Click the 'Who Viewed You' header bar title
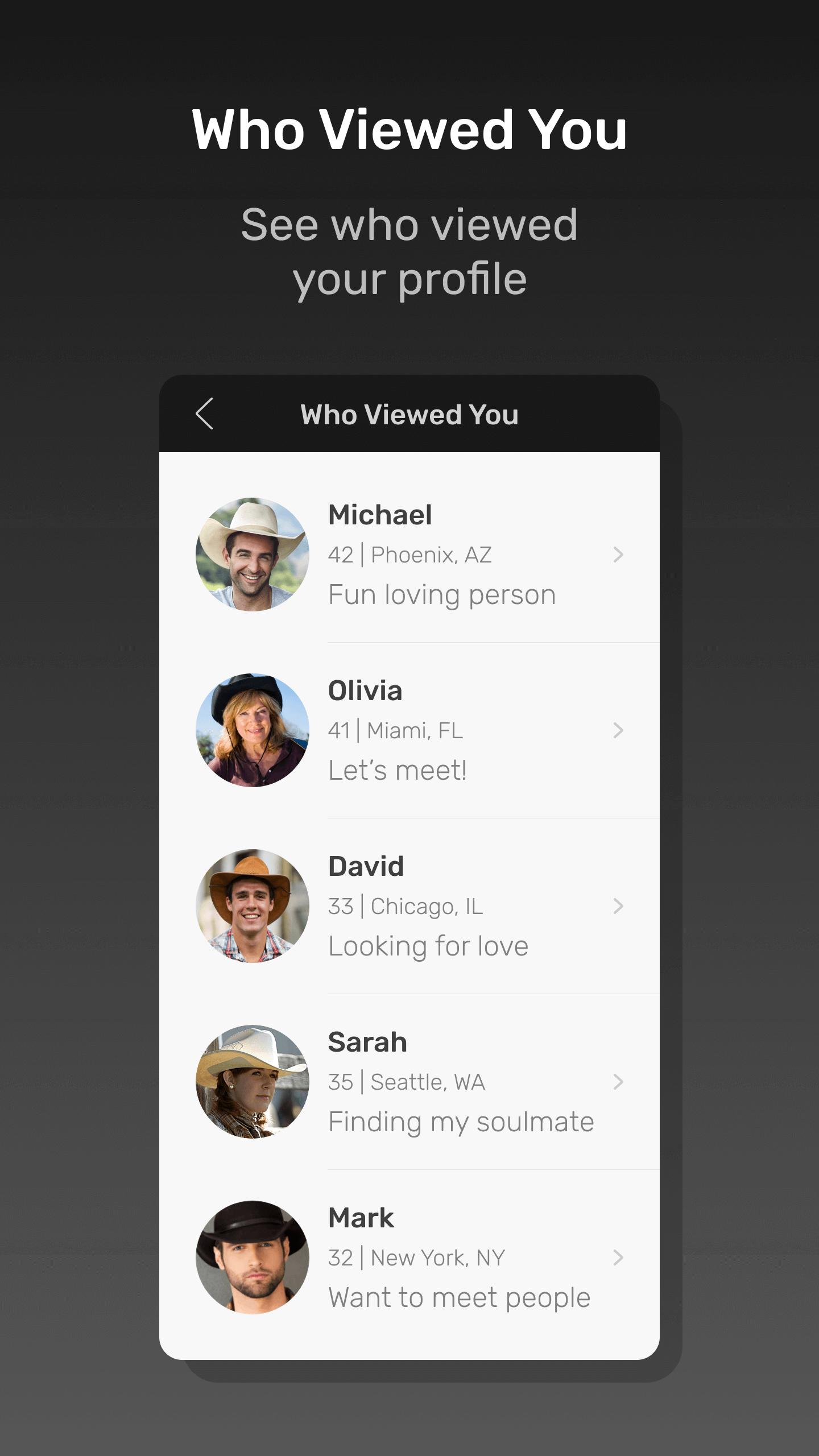Screen dimensions: 819x1456 pyautogui.click(x=409, y=414)
